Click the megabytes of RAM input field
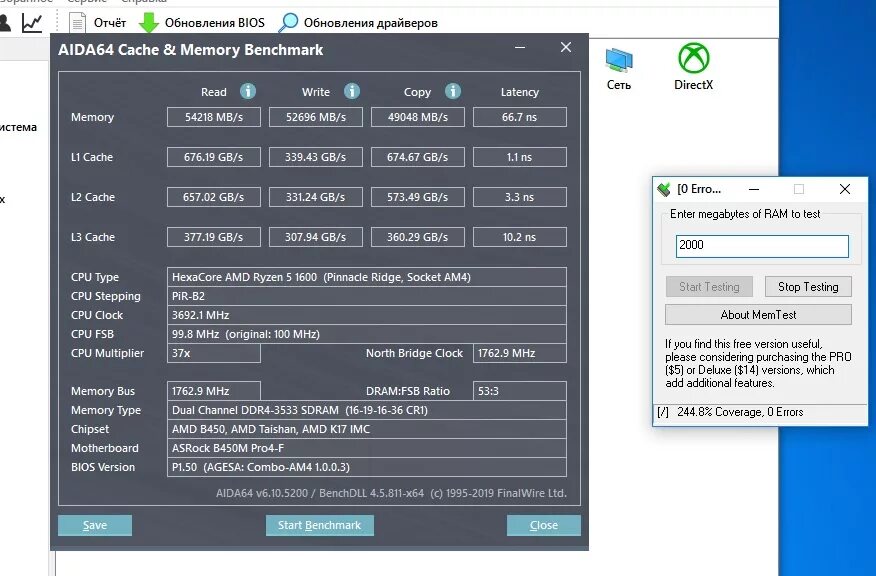876x576 pixels. [762, 246]
